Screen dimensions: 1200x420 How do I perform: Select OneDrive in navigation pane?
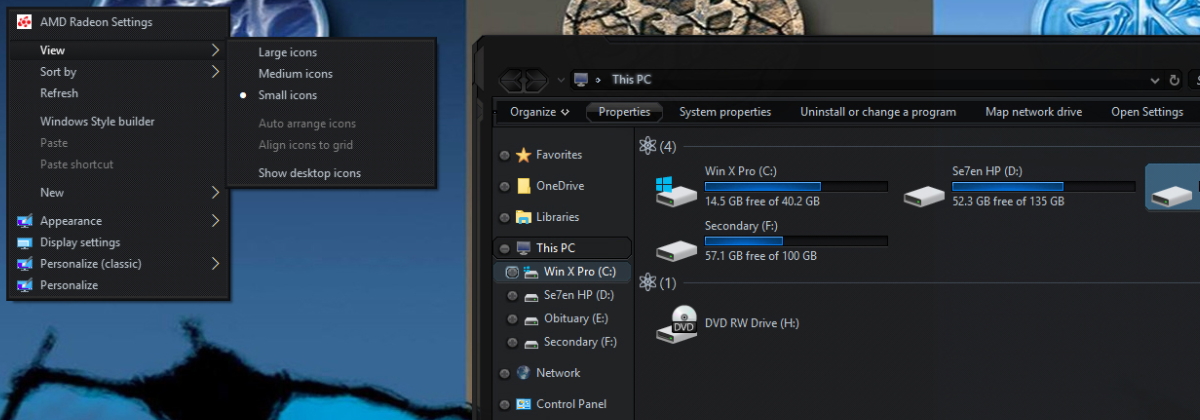[x=560, y=186]
